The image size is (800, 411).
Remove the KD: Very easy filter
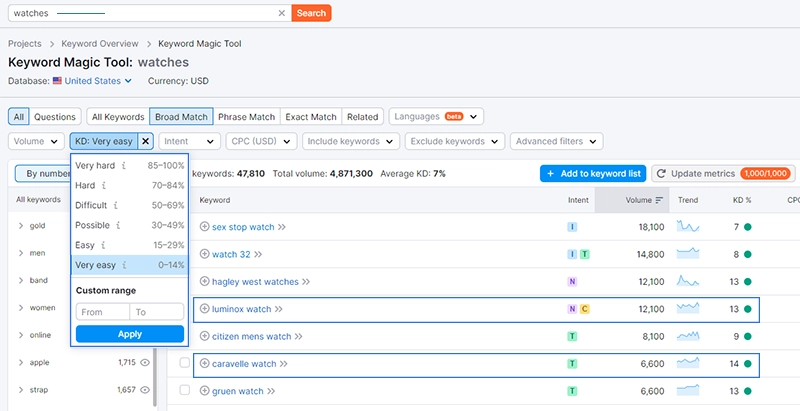click(146, 142)
